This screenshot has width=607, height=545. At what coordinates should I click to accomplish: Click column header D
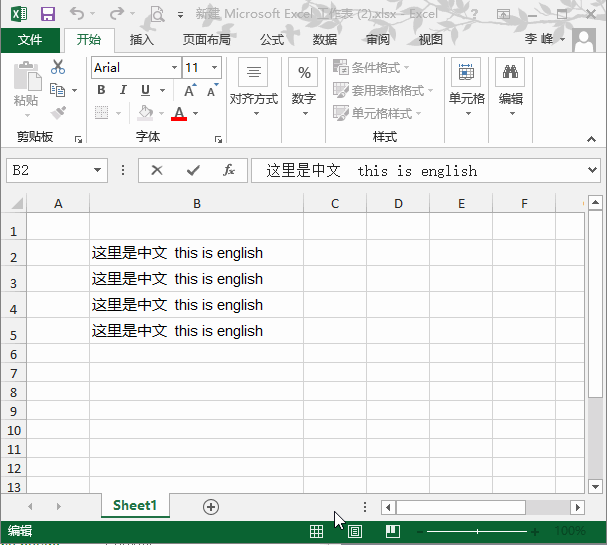point(398,204)
